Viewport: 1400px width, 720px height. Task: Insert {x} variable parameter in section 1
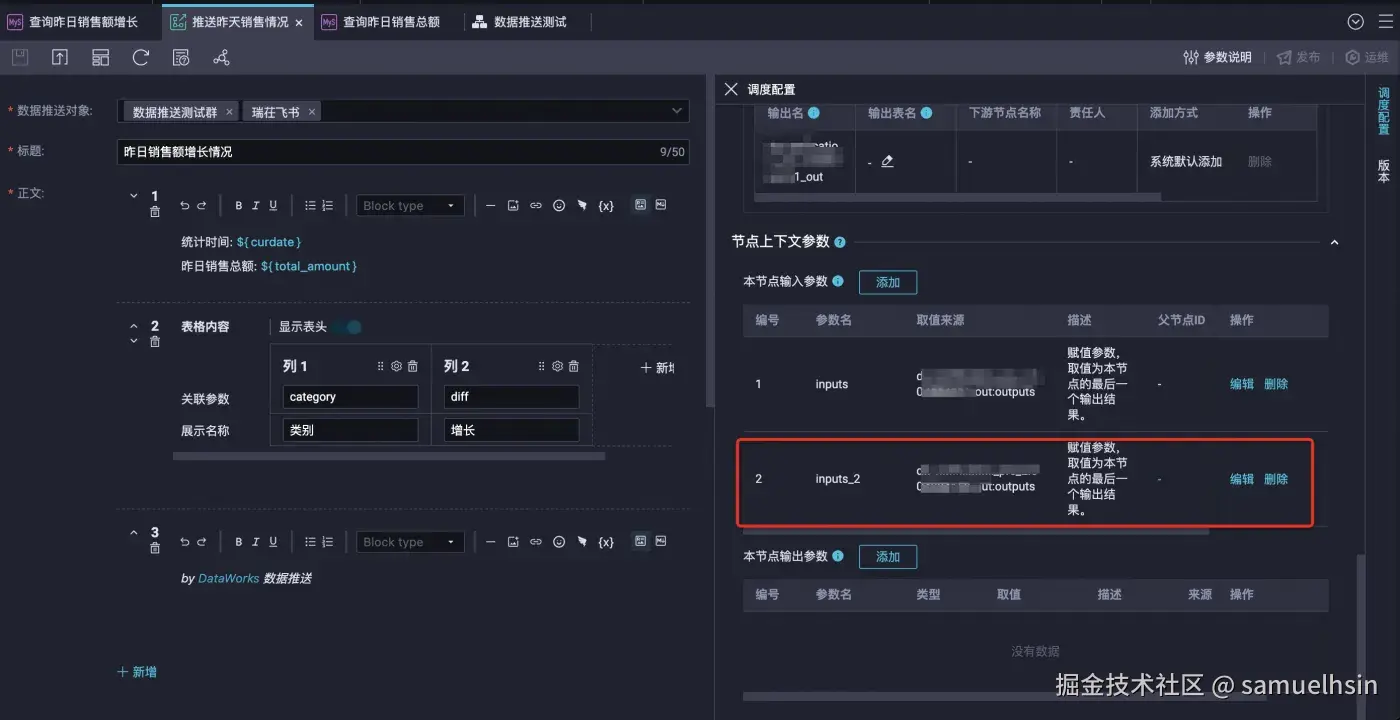pos(606,206)
